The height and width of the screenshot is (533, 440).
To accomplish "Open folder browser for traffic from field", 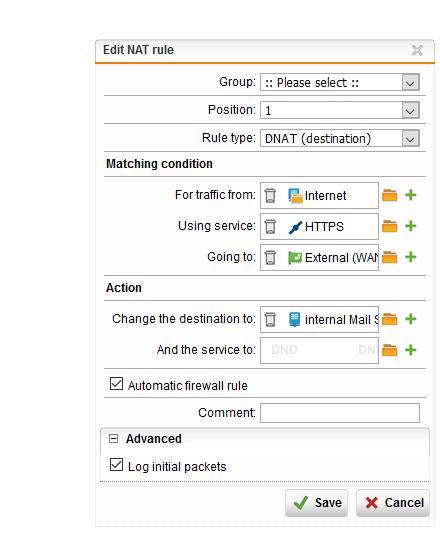I will [x=390, y=195].
